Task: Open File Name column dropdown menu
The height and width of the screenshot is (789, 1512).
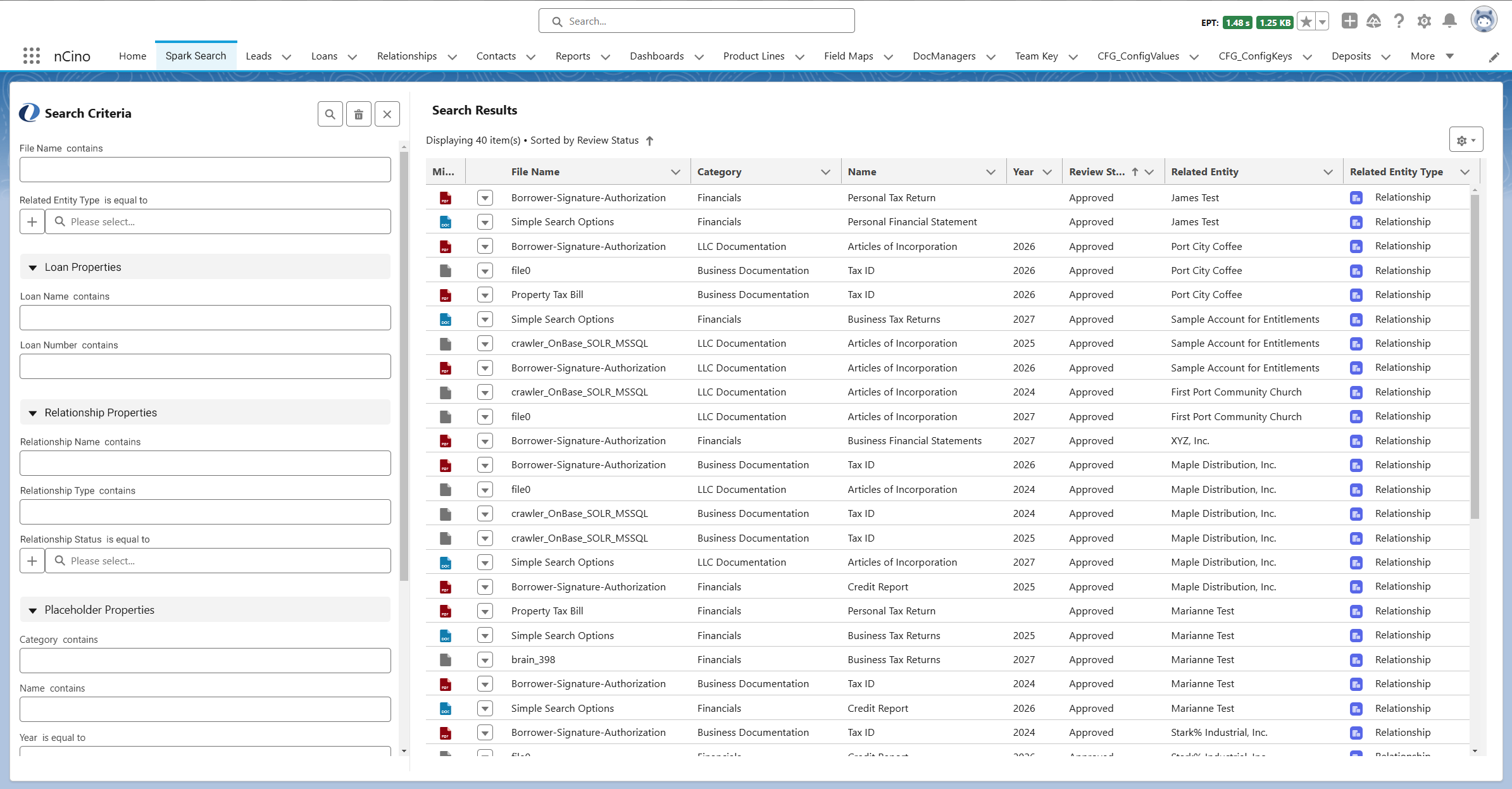Action: [675, 172]
